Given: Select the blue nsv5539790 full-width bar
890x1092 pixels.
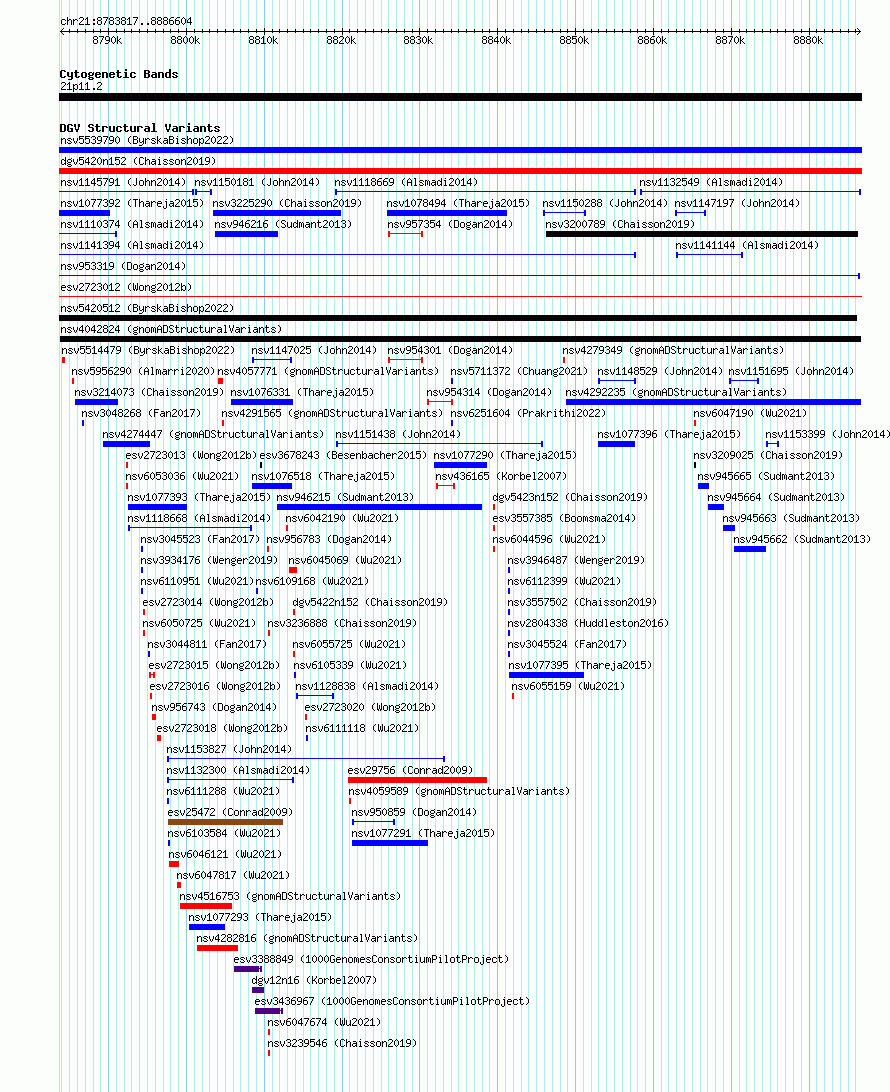Looking at the screenshot, I should pyautogui.click(x=460, y=150).
